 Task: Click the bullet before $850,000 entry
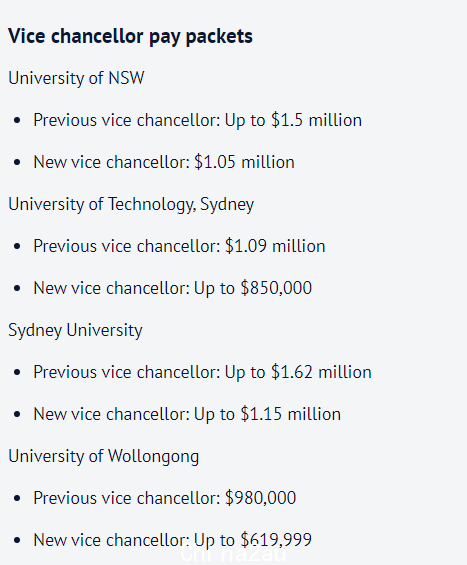click(17, 289)
